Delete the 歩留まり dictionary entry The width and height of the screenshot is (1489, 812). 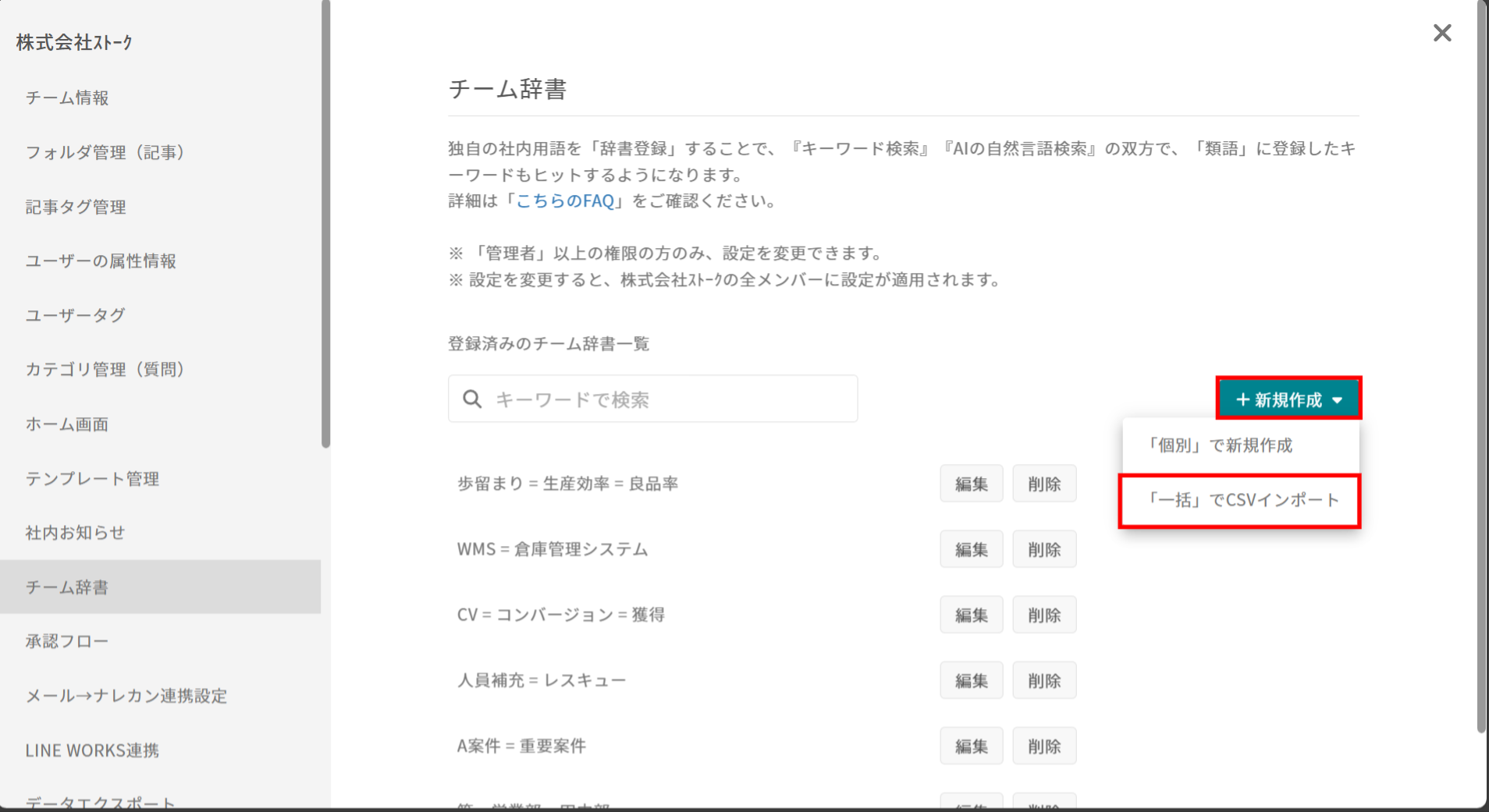click(x=1044, y=484)
